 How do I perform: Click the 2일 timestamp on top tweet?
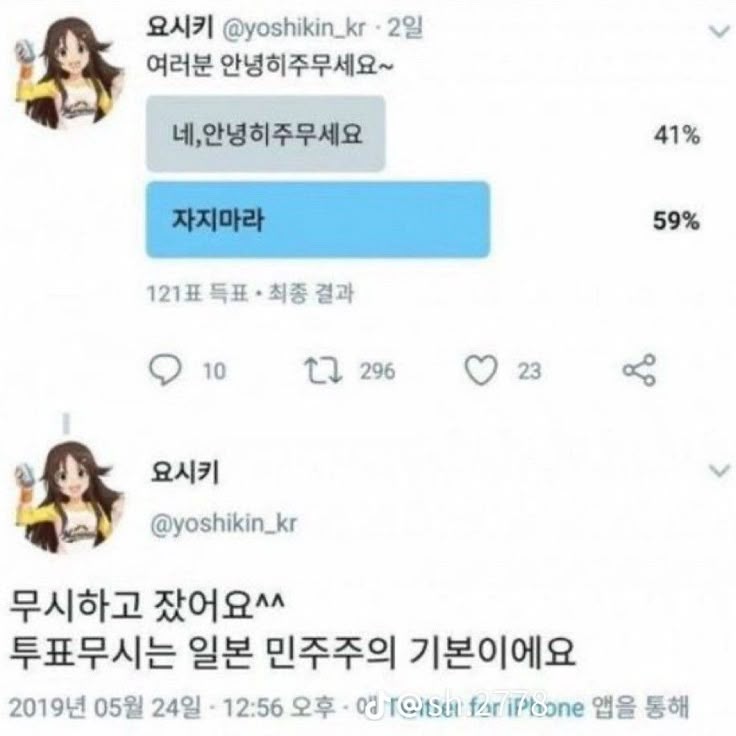pos(405,28)
